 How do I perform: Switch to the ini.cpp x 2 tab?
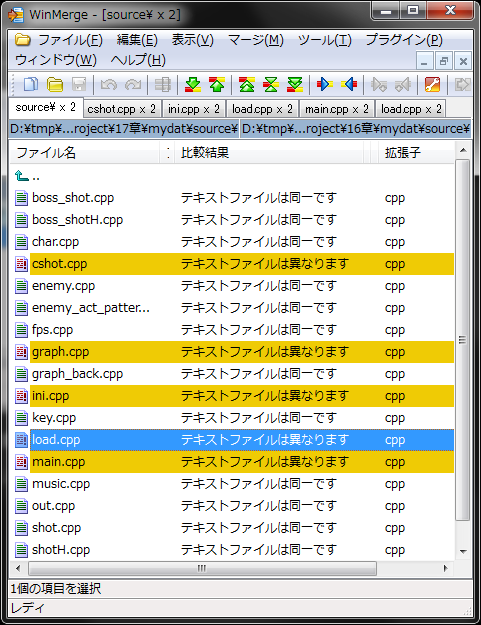(x=194, y=109)
